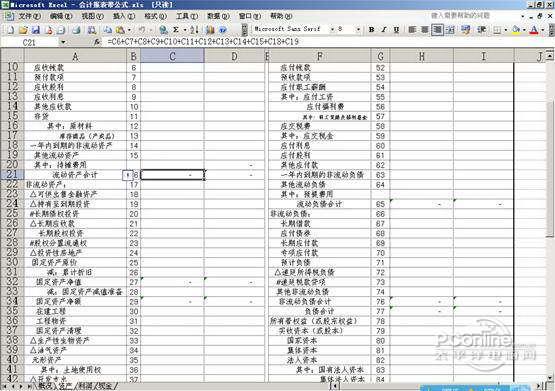Apply the Currency style icon

click(466, 30)
